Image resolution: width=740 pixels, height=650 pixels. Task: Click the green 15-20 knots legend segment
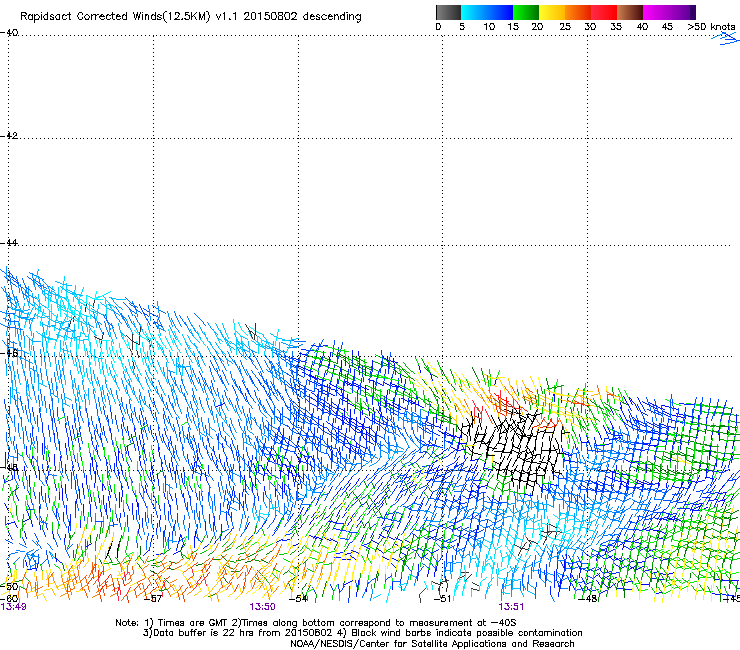point(526,12)
